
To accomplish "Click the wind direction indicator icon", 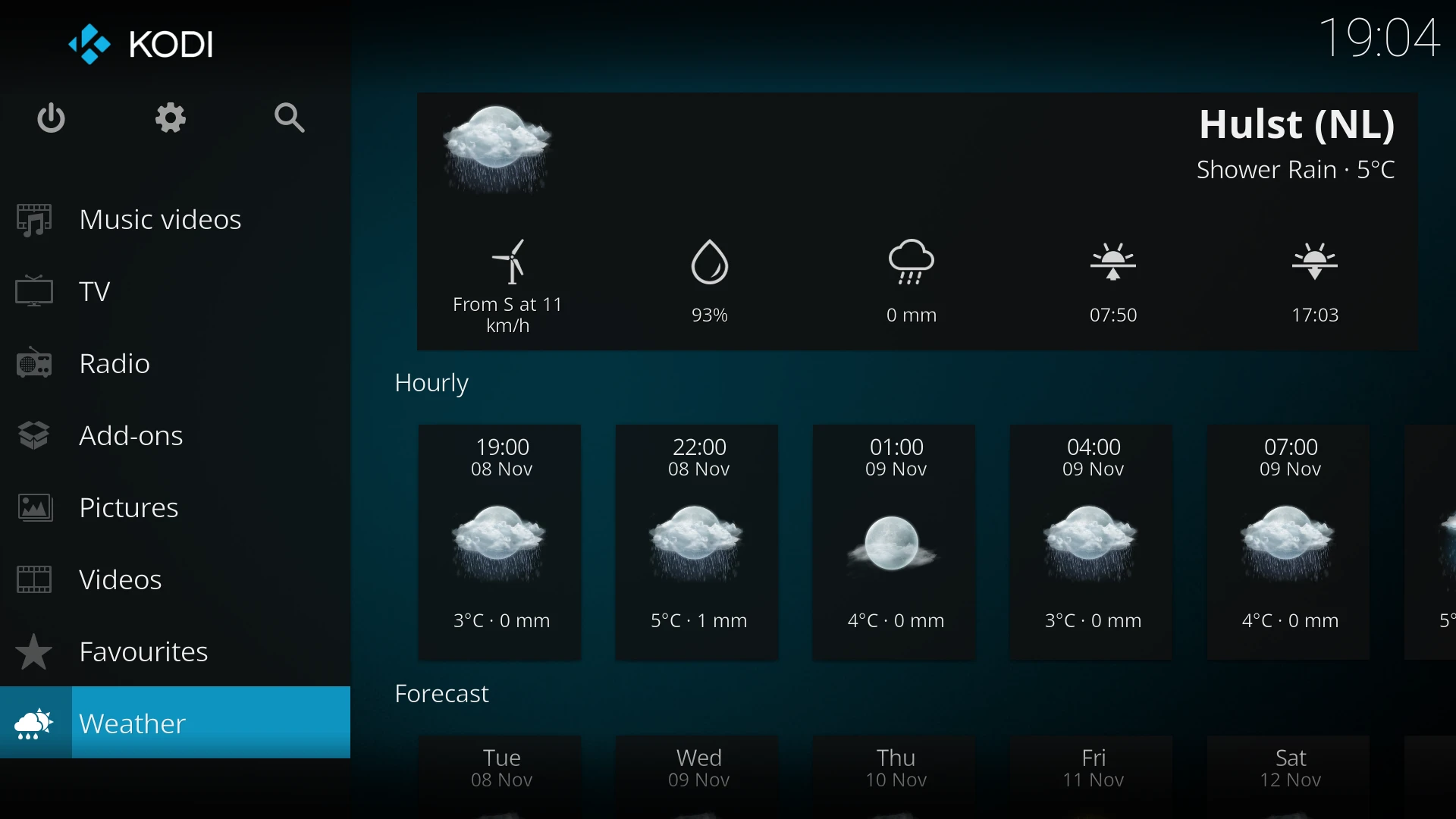I will pos(509,262).
